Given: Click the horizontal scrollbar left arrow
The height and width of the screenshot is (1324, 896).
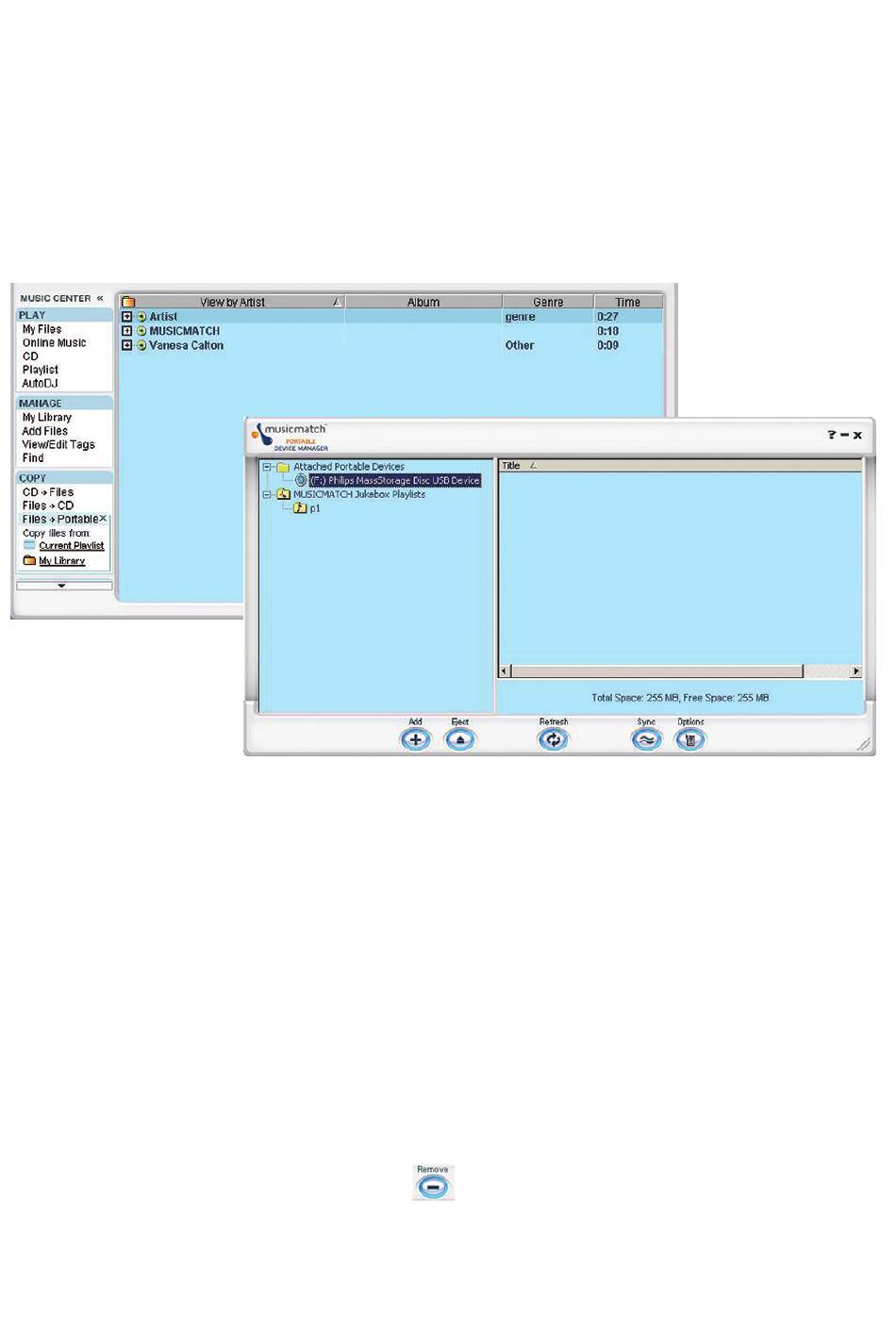Looking at the screenshot, I should pos(505,671).
